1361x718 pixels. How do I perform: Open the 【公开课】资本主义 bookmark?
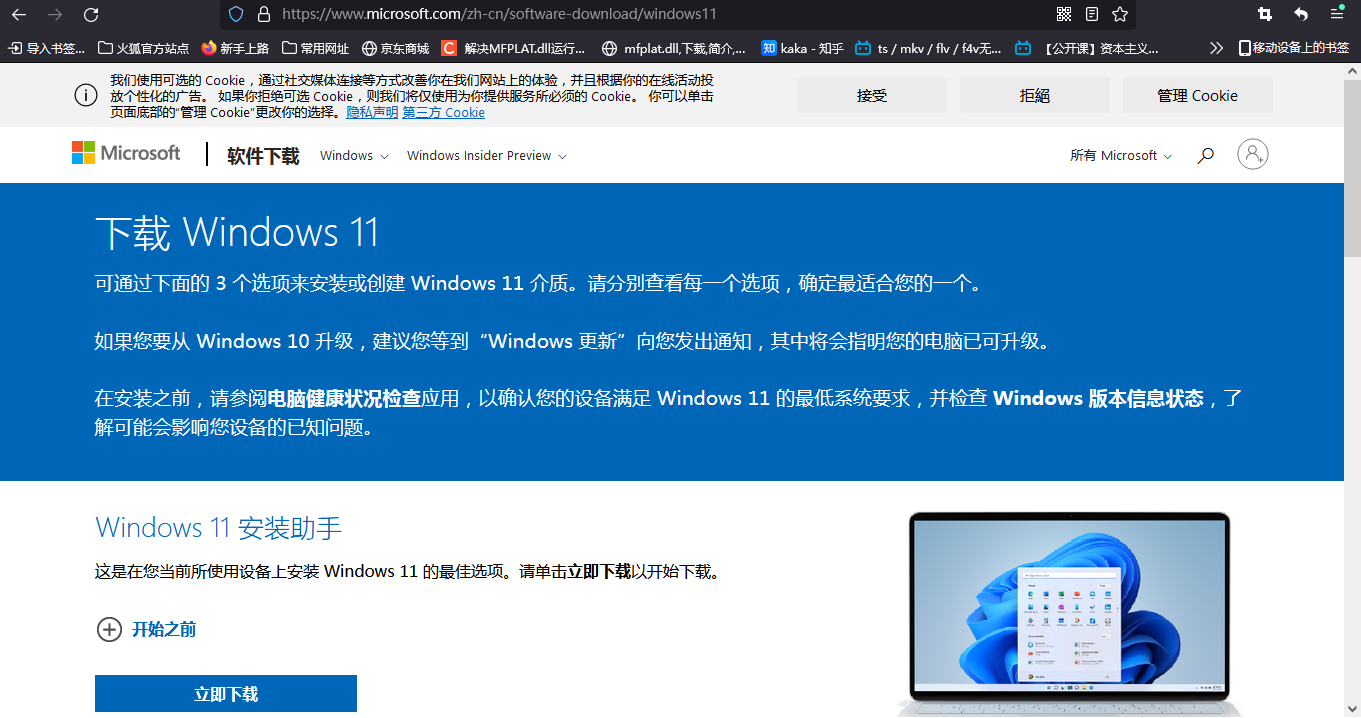pos(1087,47)
